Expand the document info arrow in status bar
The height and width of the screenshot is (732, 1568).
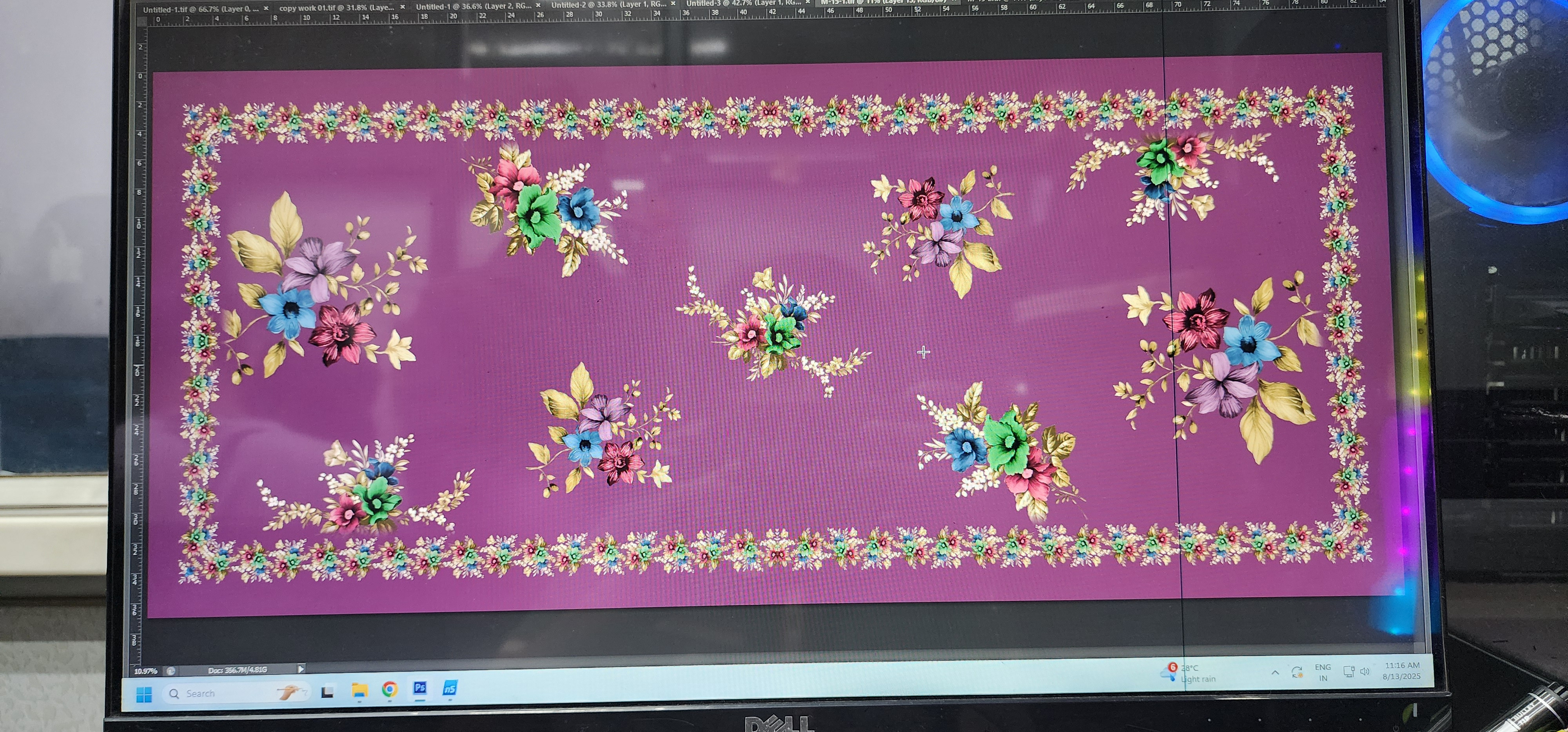(301, 669)
